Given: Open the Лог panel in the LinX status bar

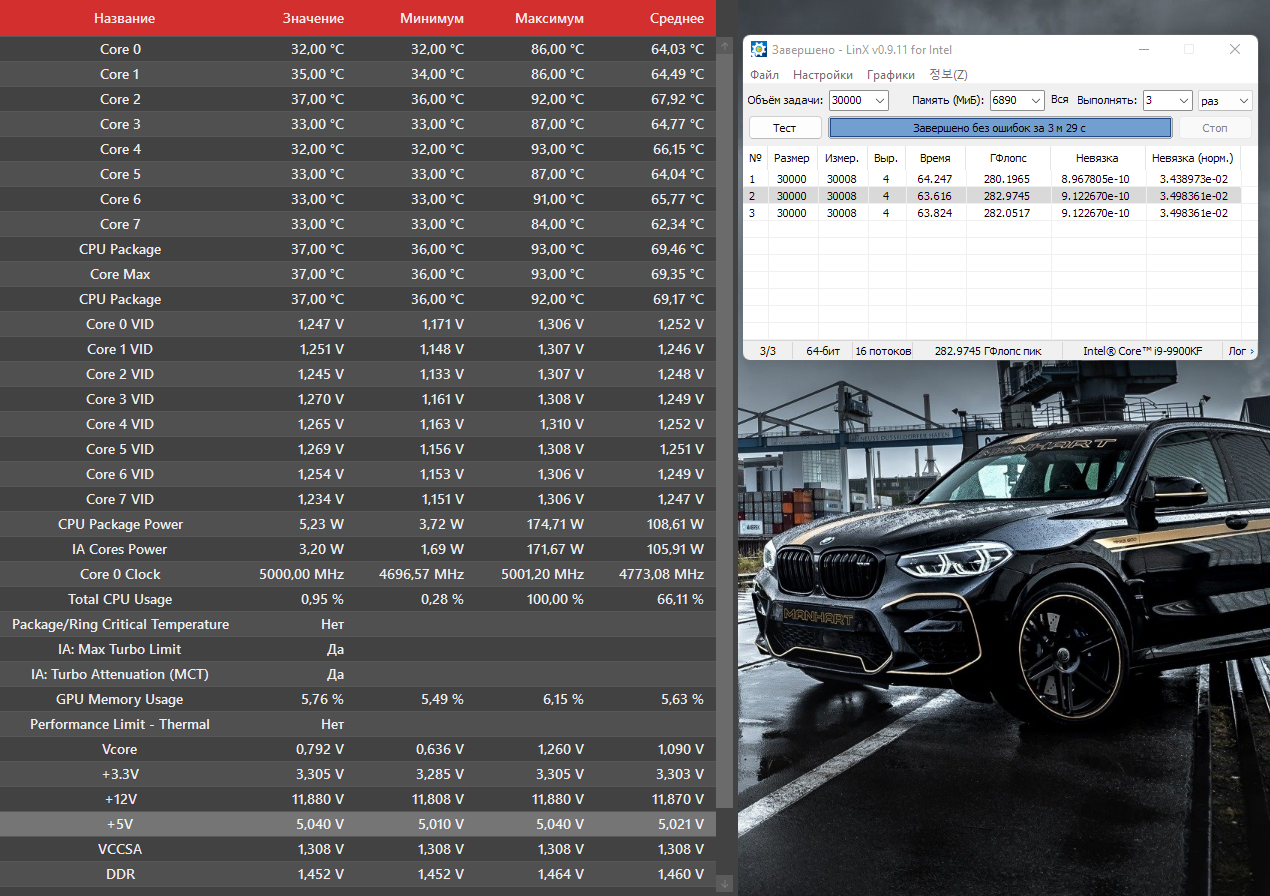Looking at the screenshot, I should tap(1240, 351).
